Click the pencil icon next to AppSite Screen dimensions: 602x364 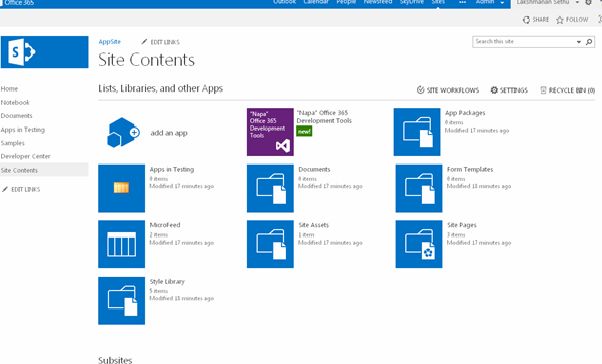coord(144,41)
